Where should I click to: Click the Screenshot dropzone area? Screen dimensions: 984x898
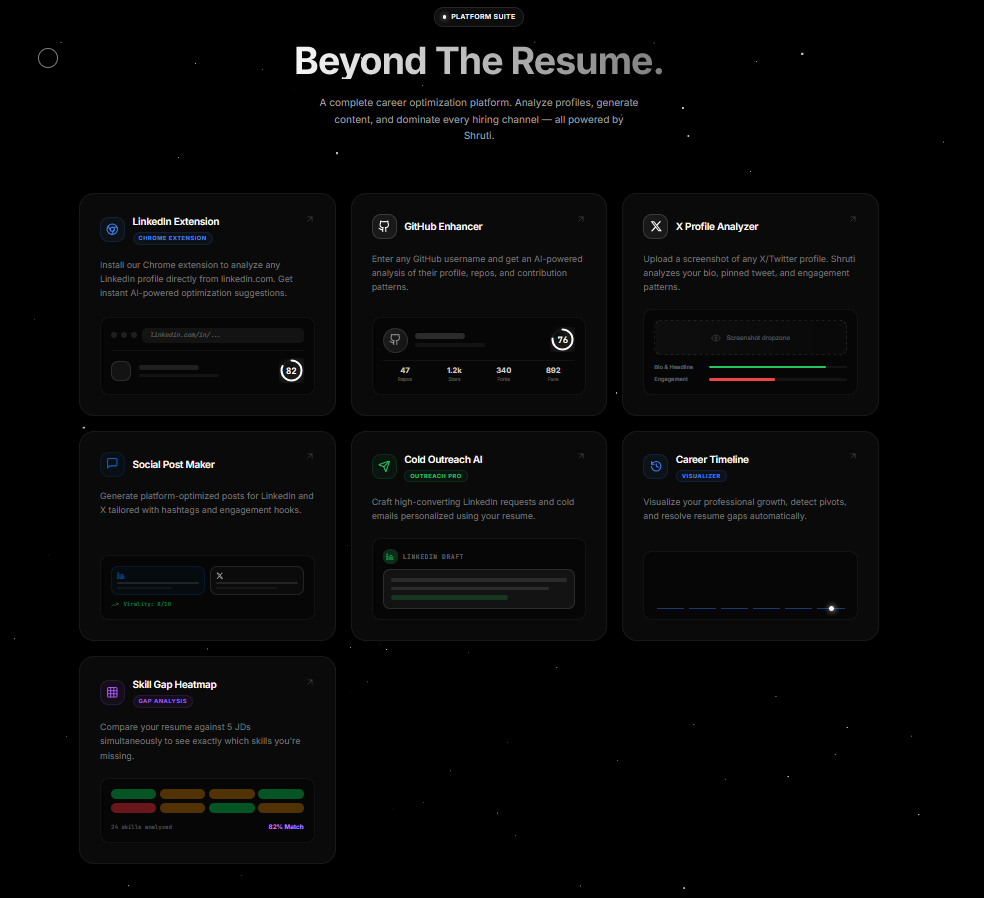[x=751, y=338]
